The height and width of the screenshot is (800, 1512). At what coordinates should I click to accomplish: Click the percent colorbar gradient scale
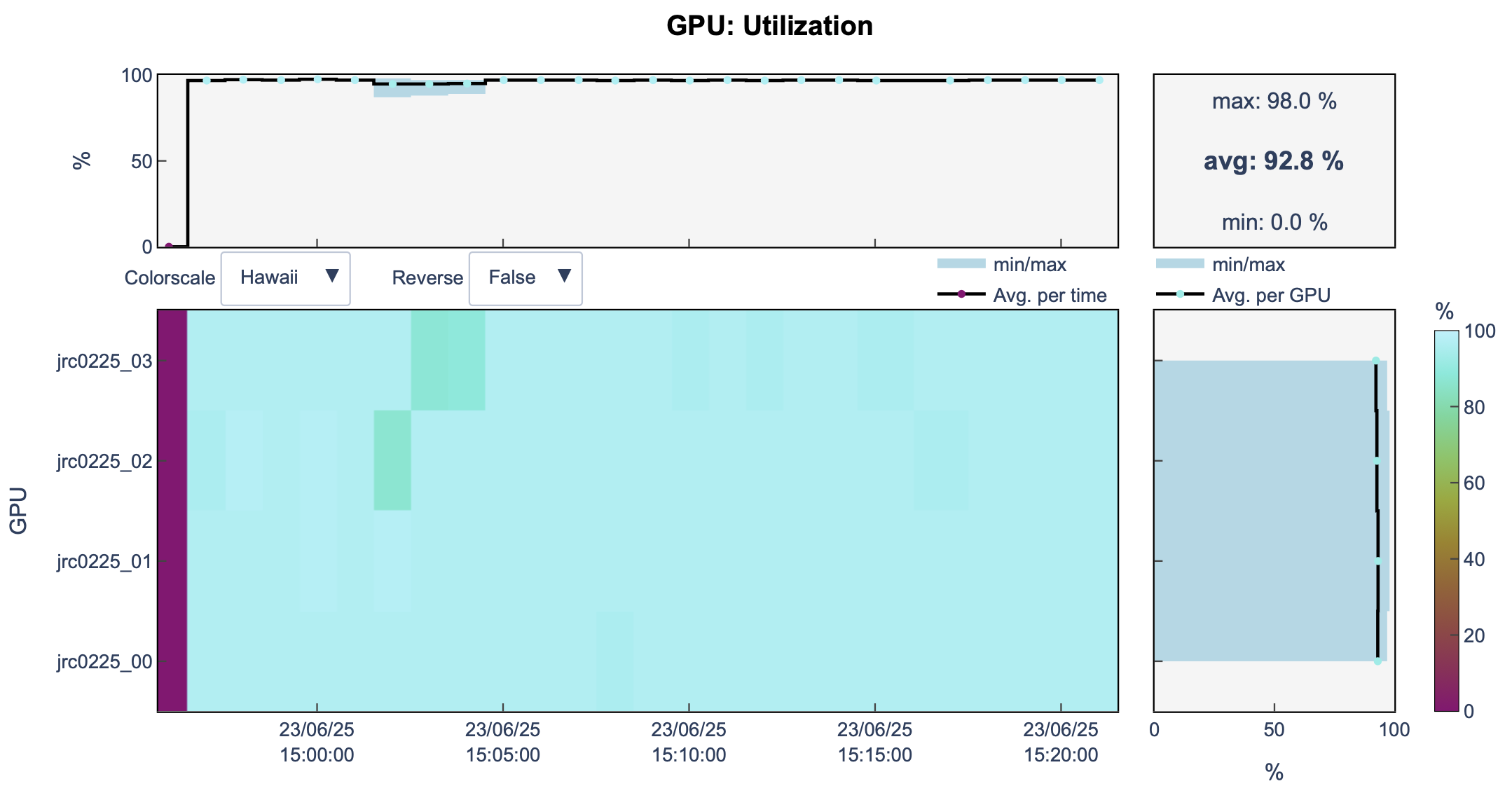coord(1446,520)
